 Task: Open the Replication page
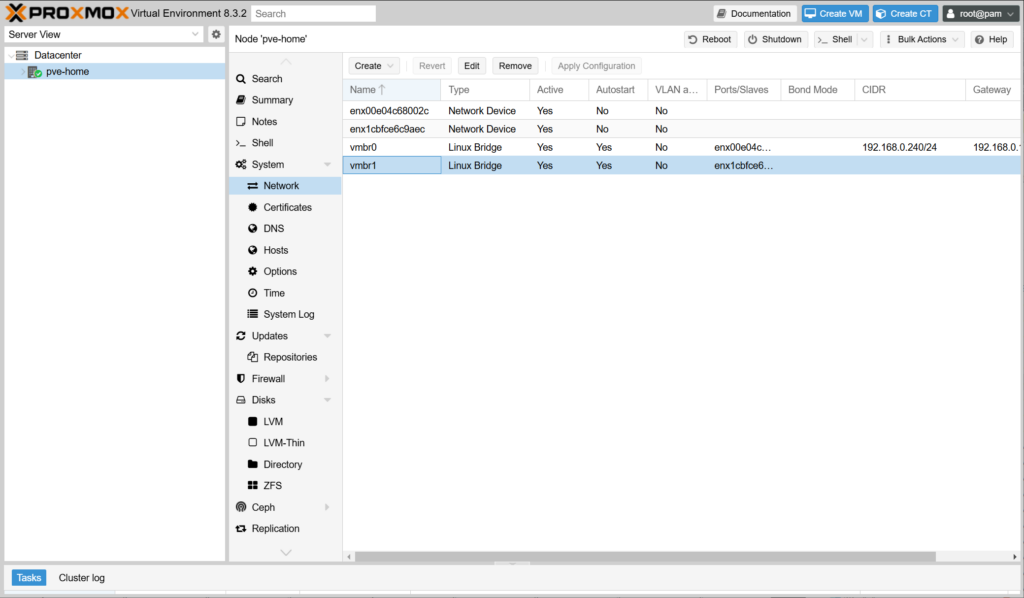[x=275, y=529]
